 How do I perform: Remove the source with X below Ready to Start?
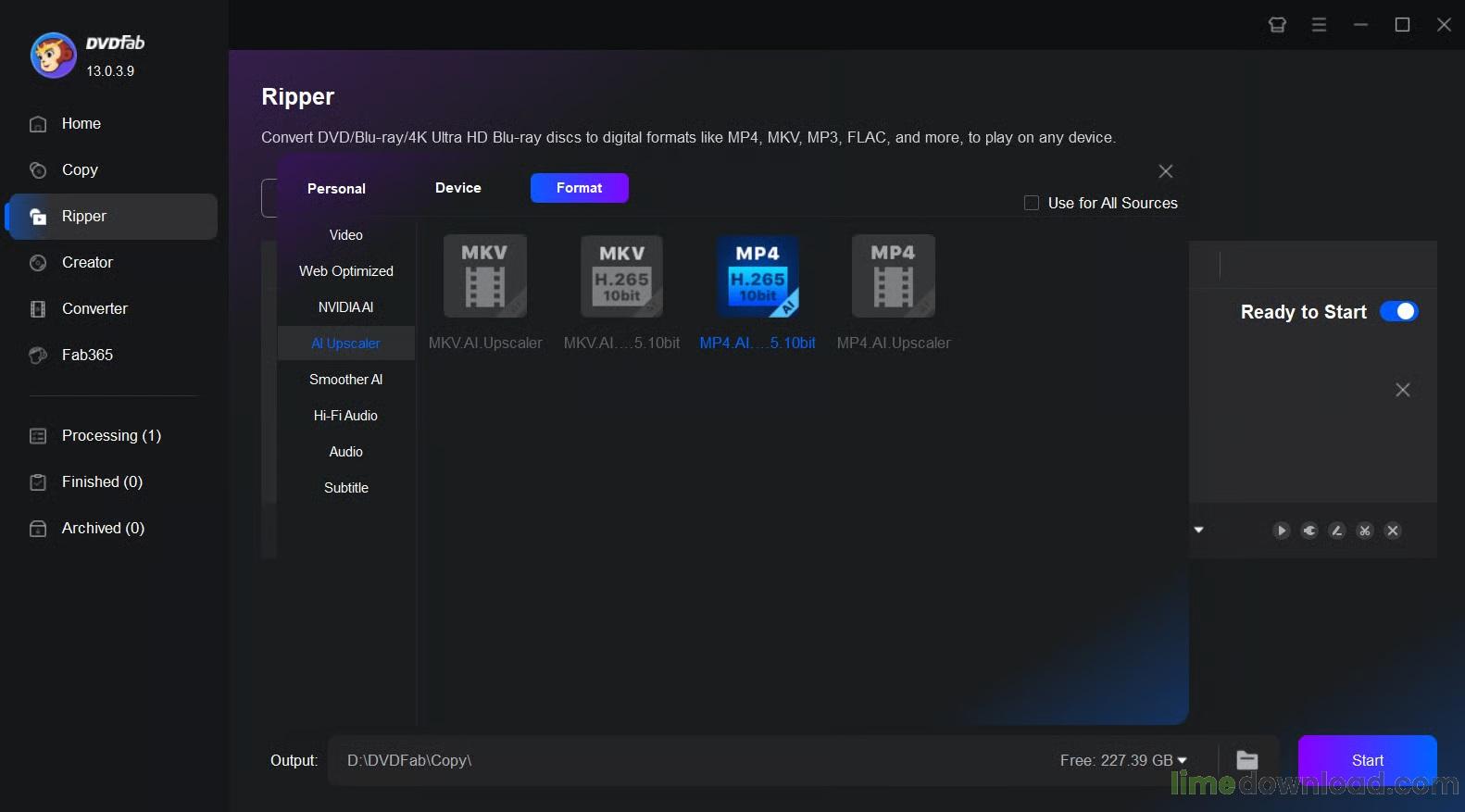point(1403,390)
